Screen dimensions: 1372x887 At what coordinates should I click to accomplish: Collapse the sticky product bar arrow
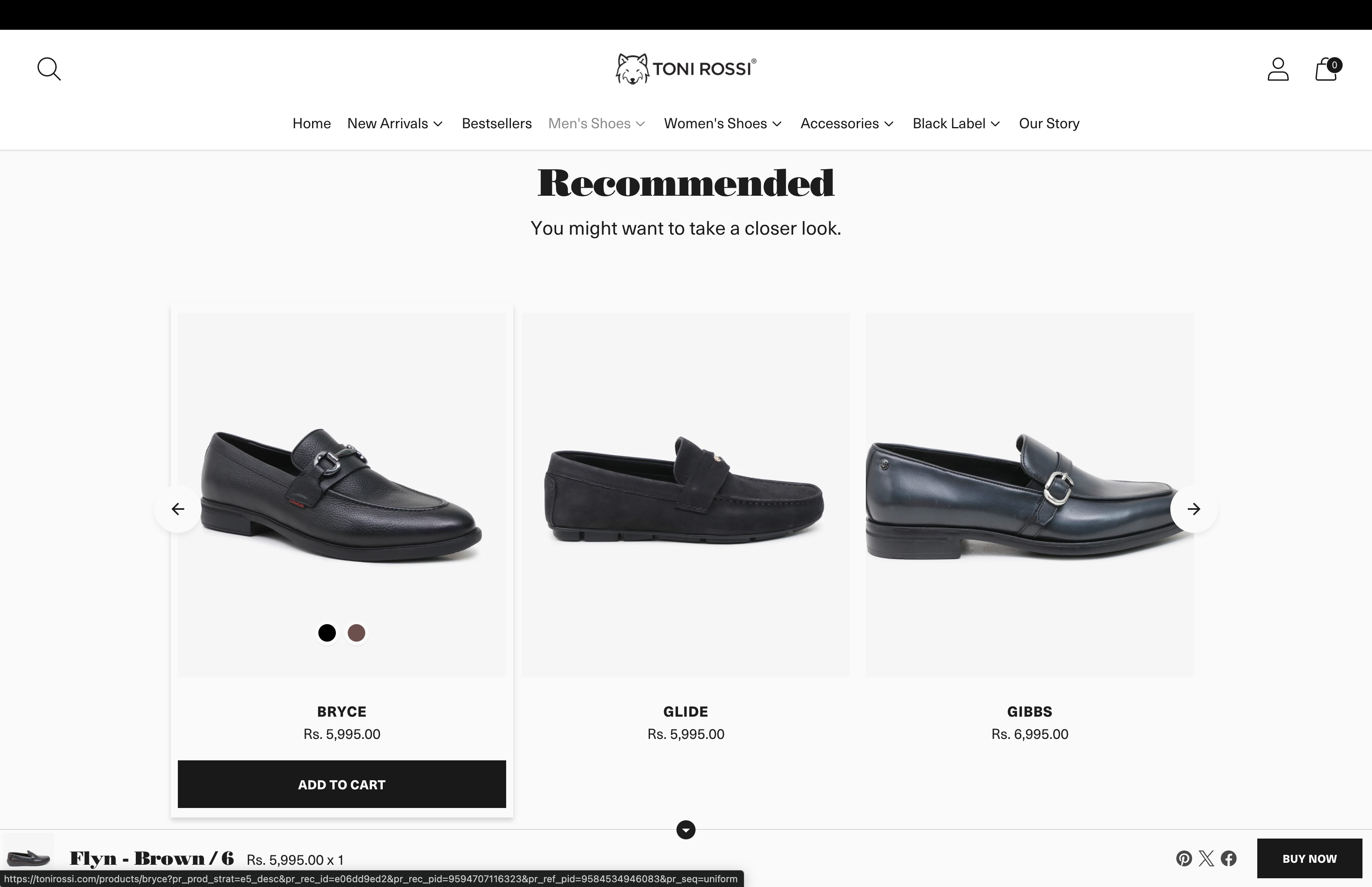click(686, 830)
